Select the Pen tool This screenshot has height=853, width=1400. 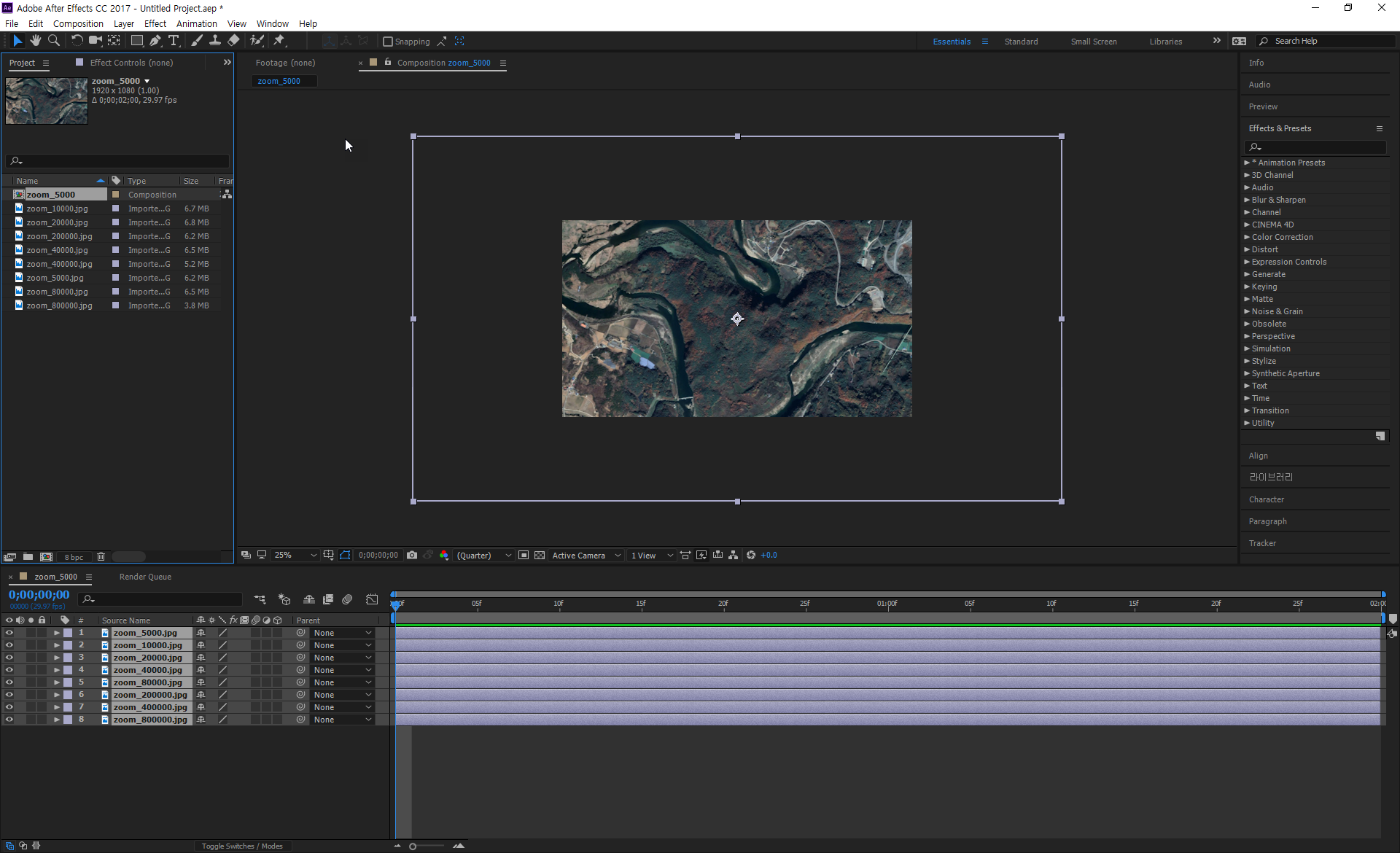155,41
